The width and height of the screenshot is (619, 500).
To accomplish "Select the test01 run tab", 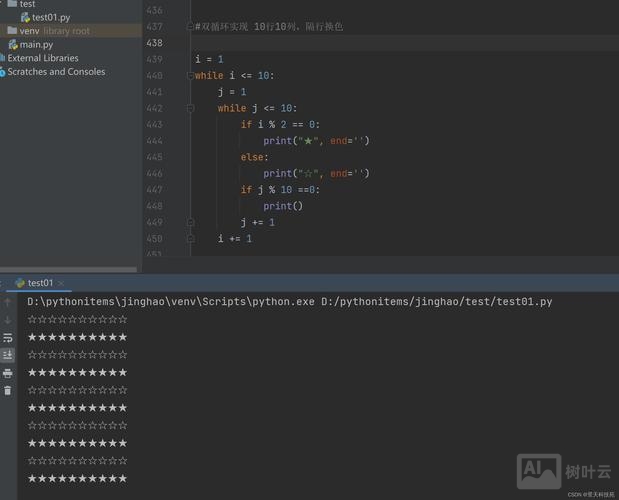I will point(38,283).
